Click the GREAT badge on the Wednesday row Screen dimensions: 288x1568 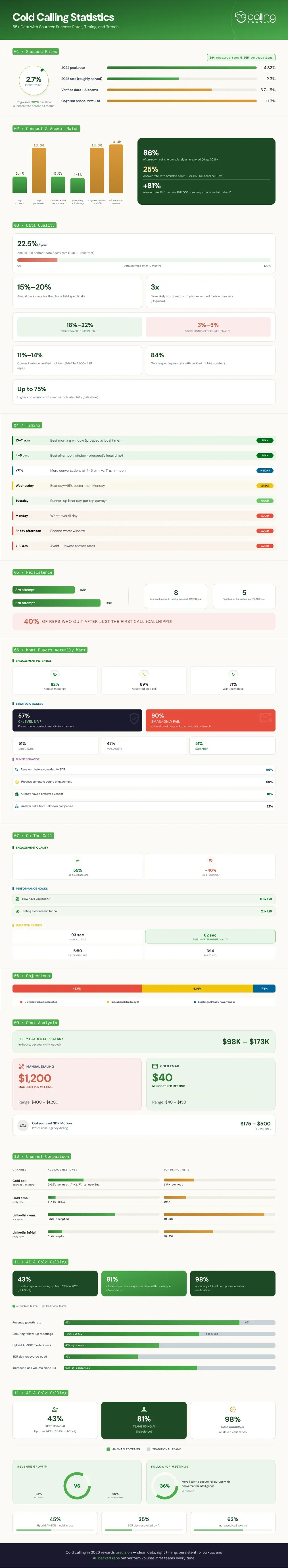(265, 486)
